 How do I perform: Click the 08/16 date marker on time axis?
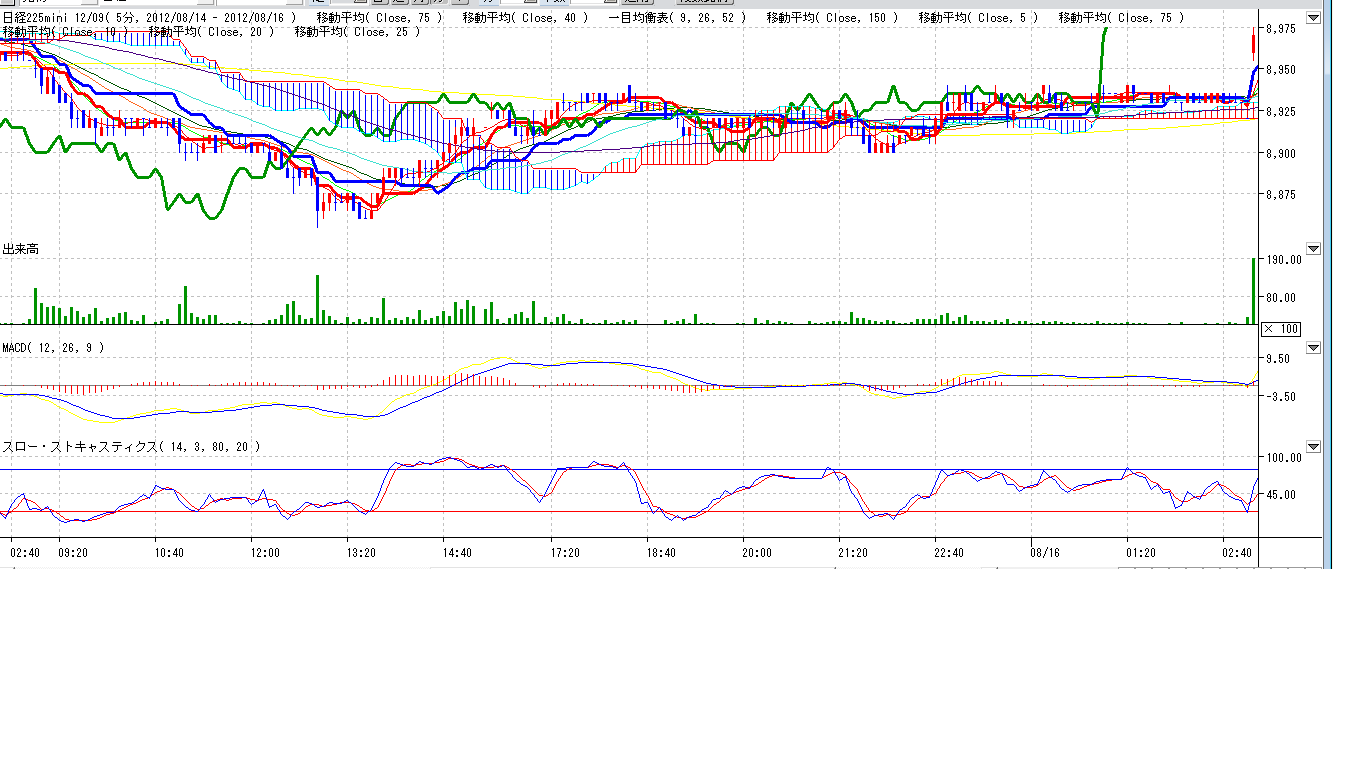[1044, 552]
